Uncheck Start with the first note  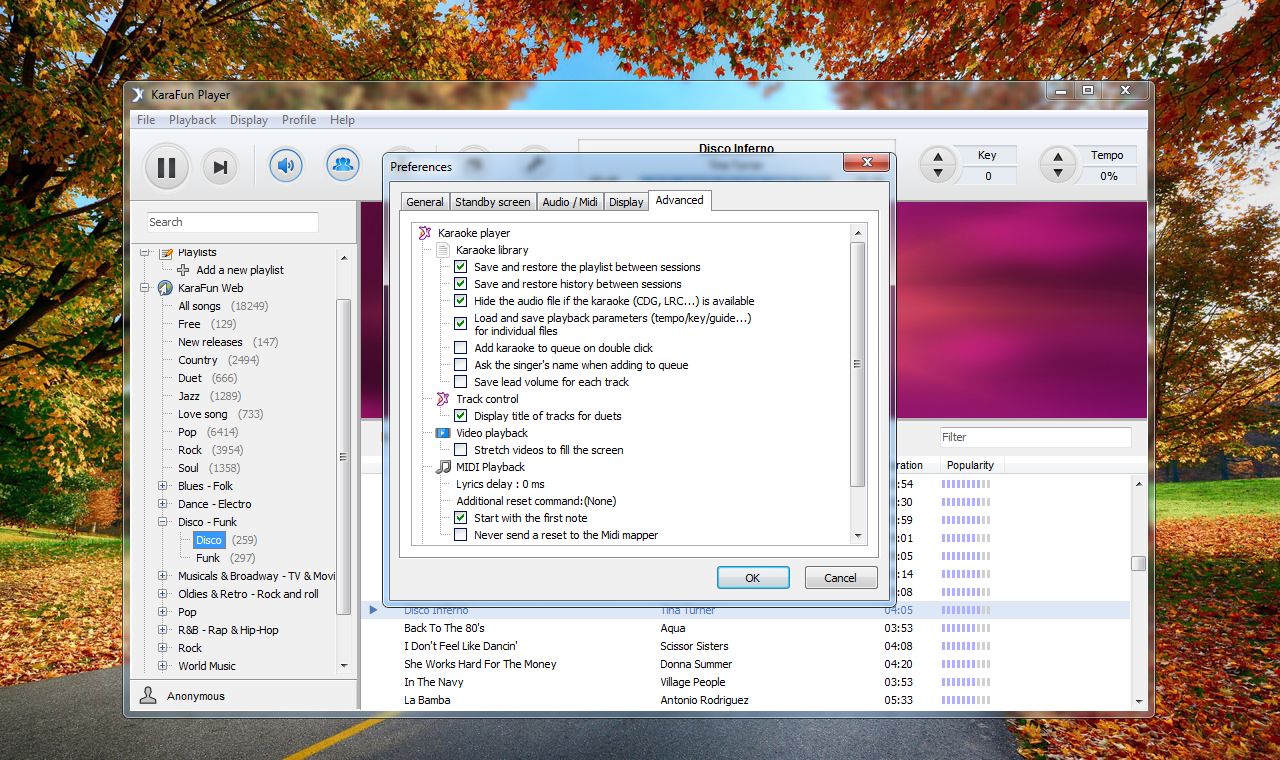tap(461, 518)
